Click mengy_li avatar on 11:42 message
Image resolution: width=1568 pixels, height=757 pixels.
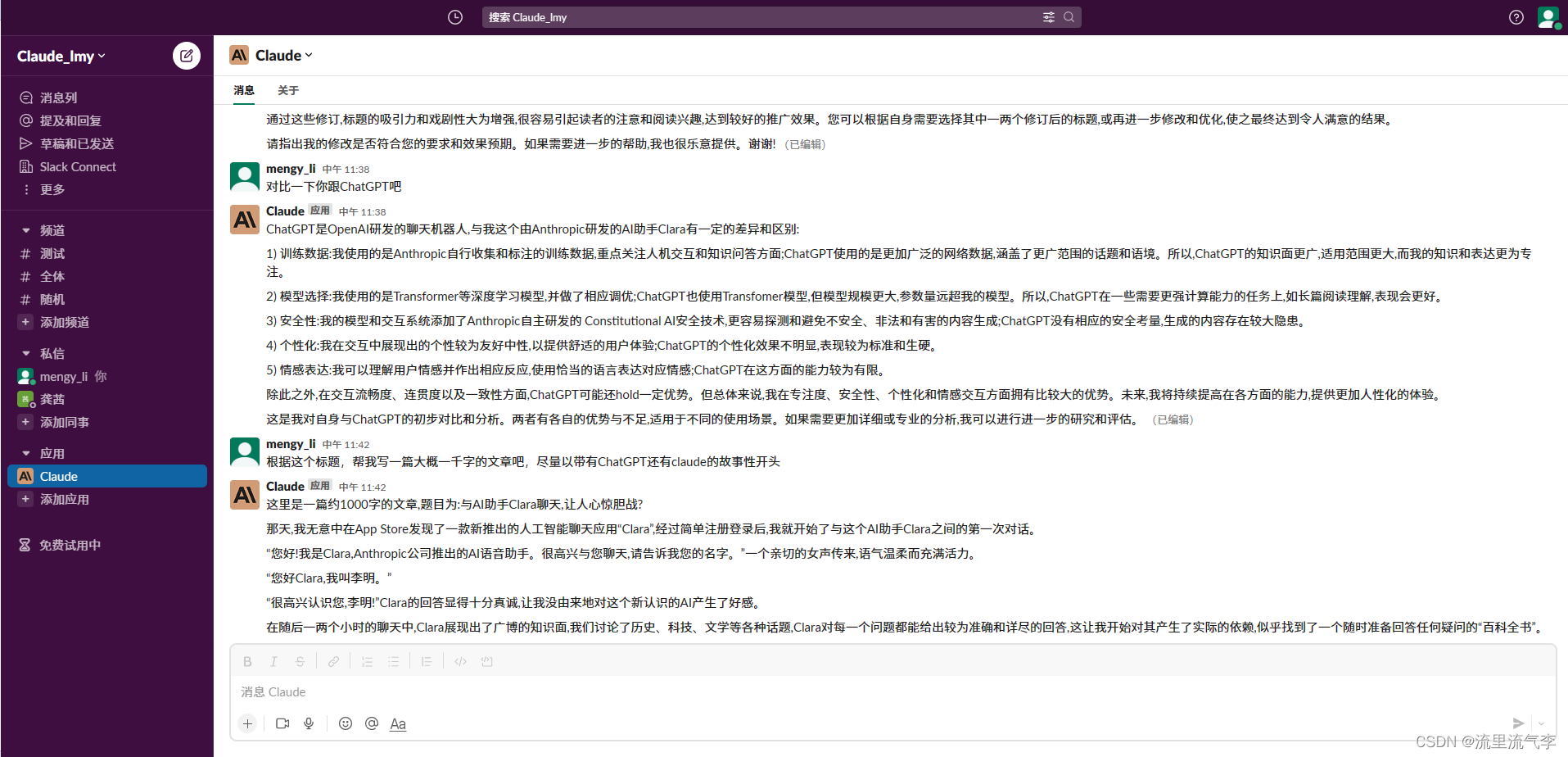[x=245, y=452]
